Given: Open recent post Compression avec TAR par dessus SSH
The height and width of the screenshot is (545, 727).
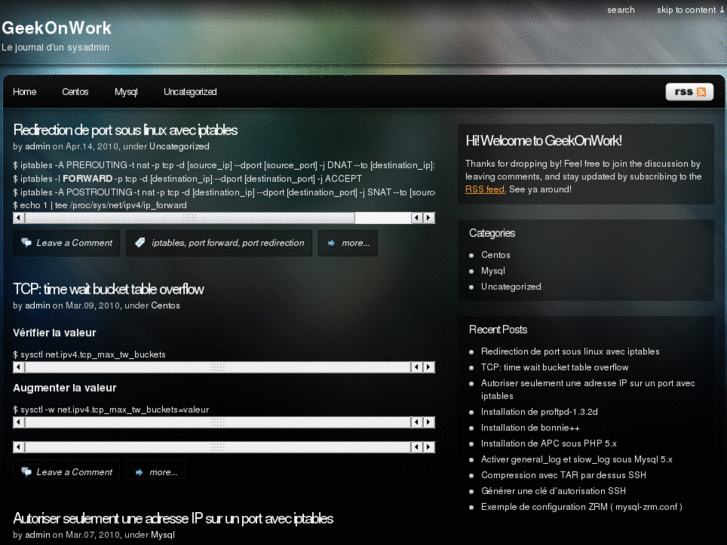Looking at the screenshot, I should (x=563, y=475).
